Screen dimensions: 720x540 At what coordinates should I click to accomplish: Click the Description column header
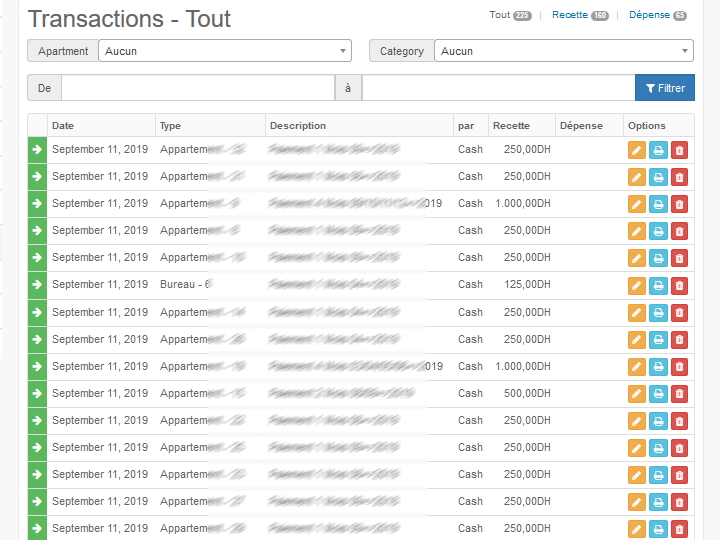click(298, 126)
